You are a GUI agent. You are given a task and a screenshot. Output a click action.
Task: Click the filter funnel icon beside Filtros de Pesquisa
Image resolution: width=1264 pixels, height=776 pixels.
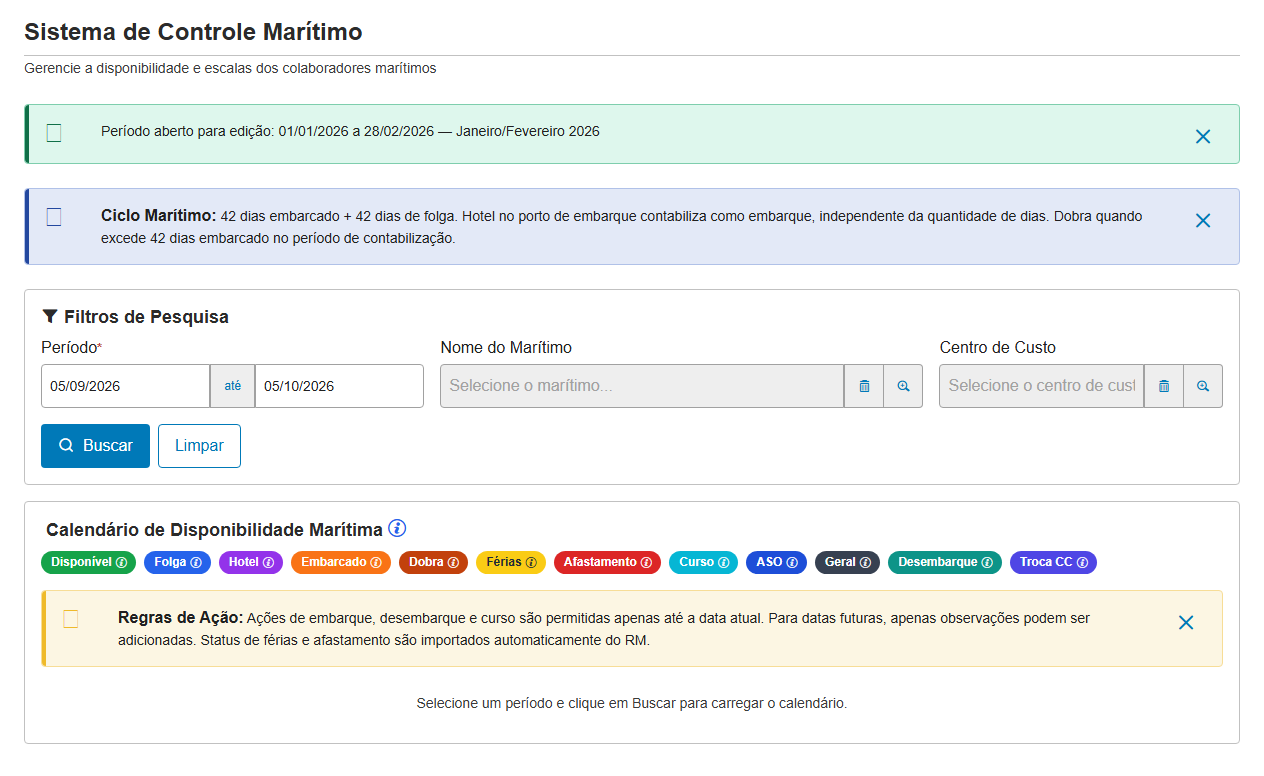50,316
